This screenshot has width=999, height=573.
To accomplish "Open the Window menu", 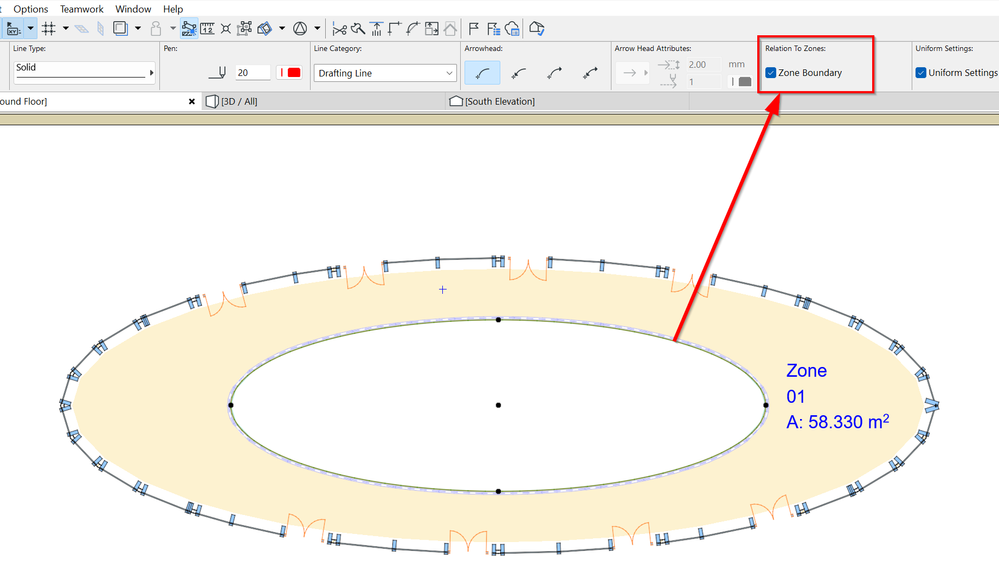I will 133,9.
